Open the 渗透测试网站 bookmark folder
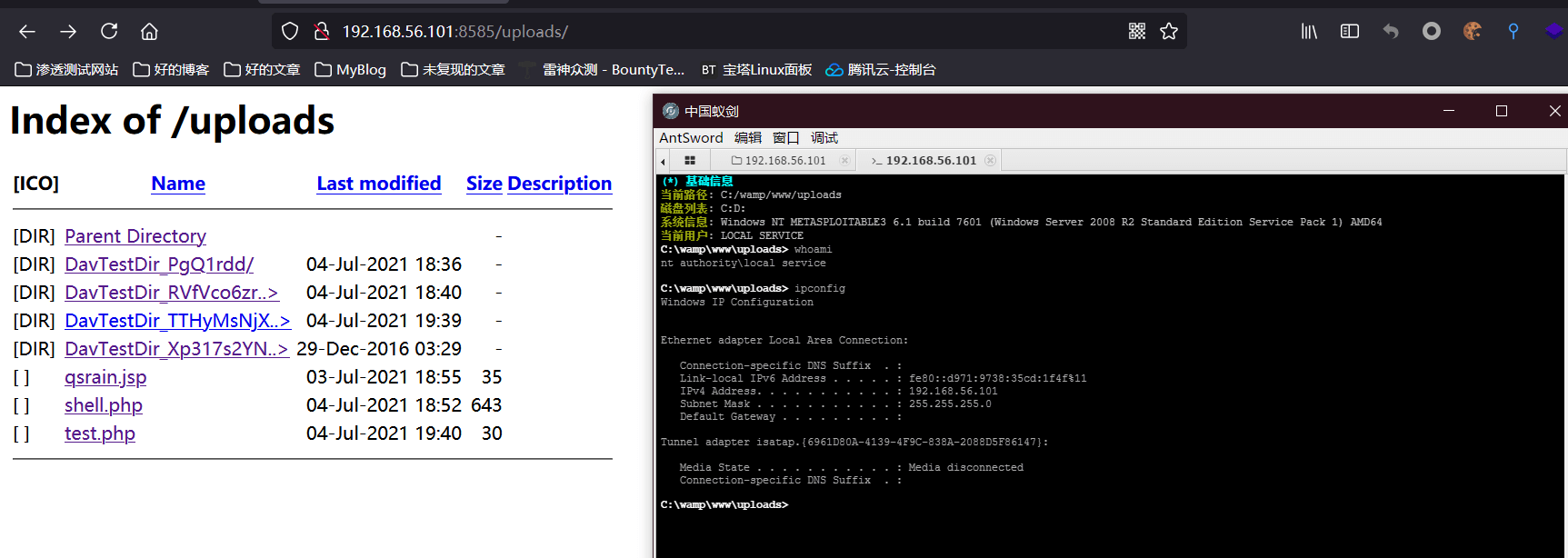 point(66,70)
